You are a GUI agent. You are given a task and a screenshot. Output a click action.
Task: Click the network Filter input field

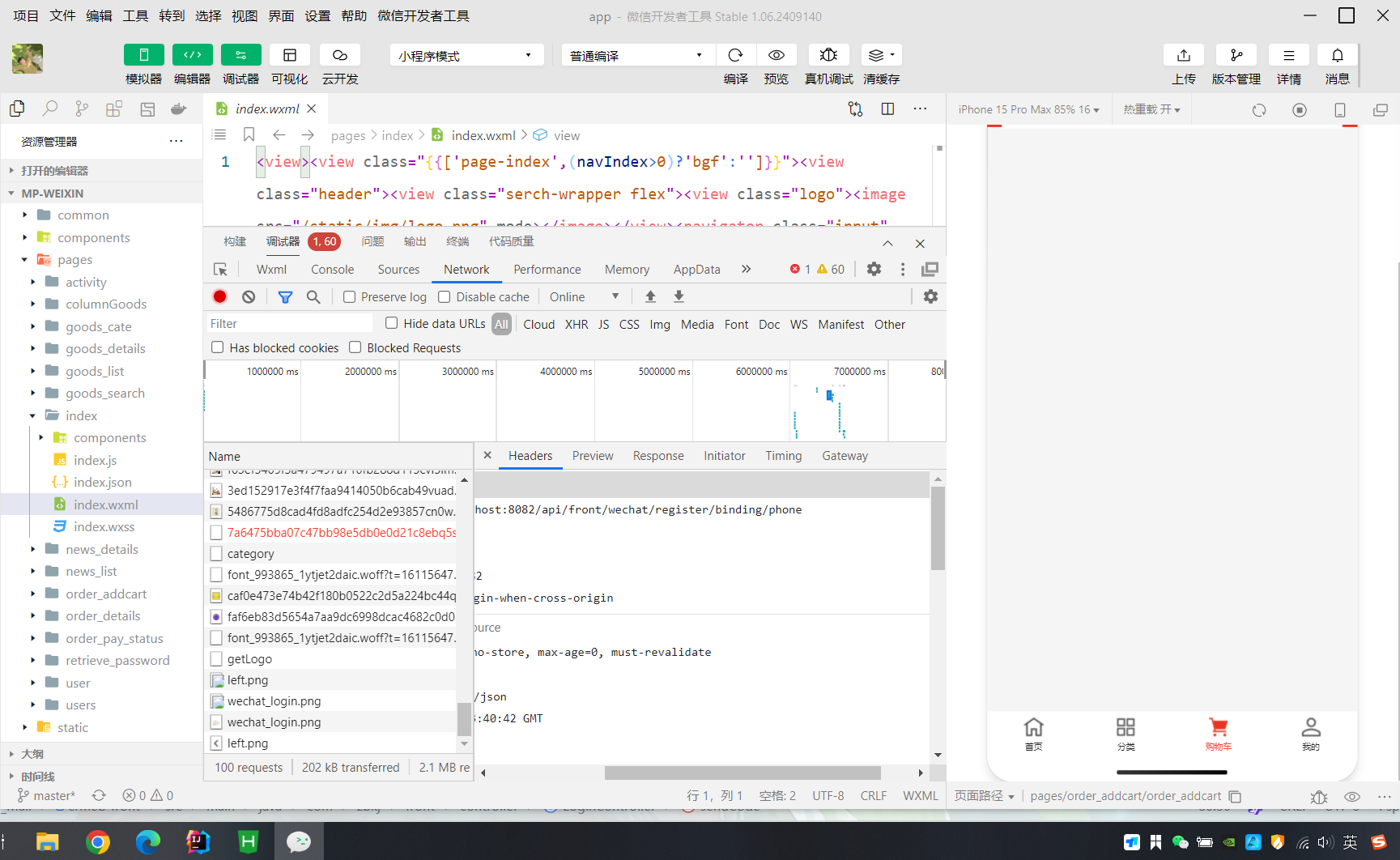click(x=288, y=323)
